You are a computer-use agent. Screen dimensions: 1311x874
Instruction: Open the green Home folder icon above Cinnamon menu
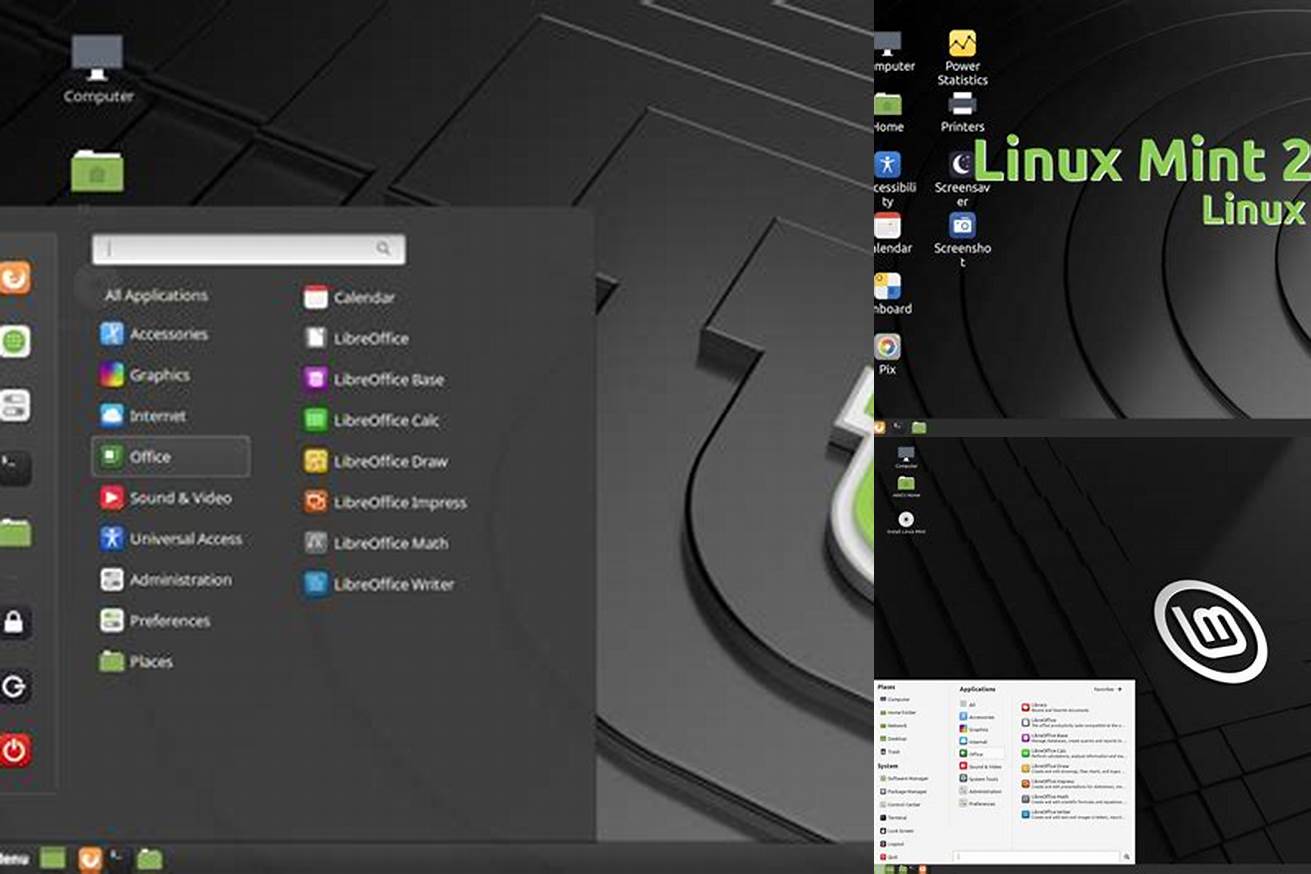(x=97, y=171)
